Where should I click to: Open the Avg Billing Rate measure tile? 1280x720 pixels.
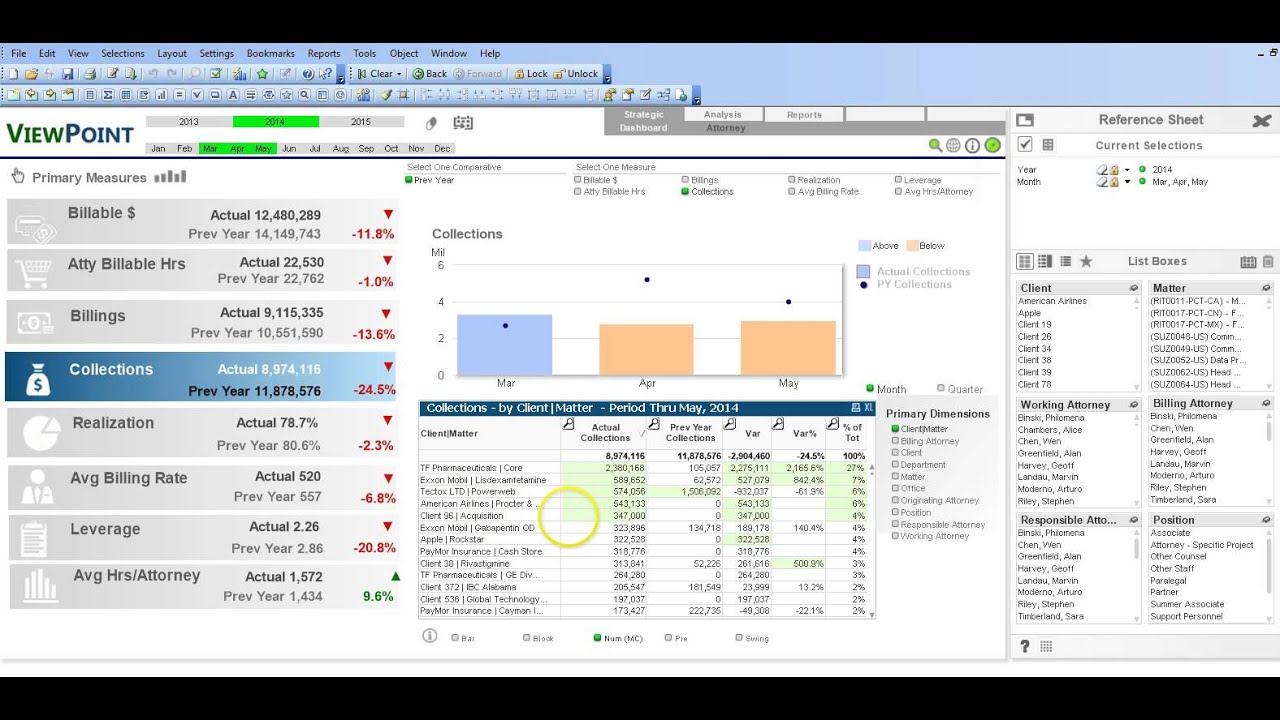click(202, 487)
